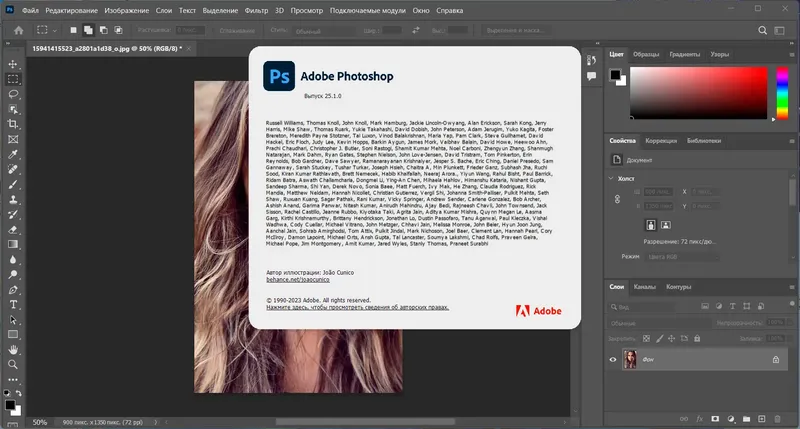Pick a color in the red color field
Viewport: 800px width, 429px height.
[x=698, y=93]
